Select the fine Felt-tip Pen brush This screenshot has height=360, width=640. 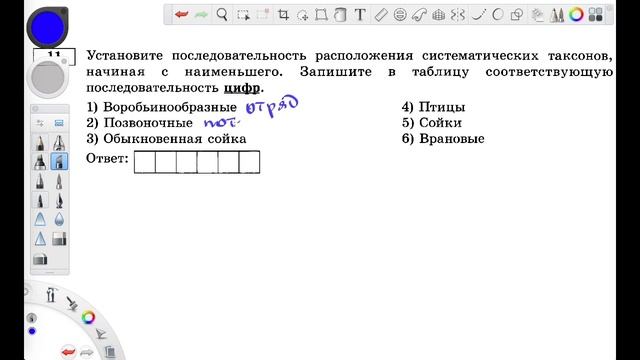point(59,181)
